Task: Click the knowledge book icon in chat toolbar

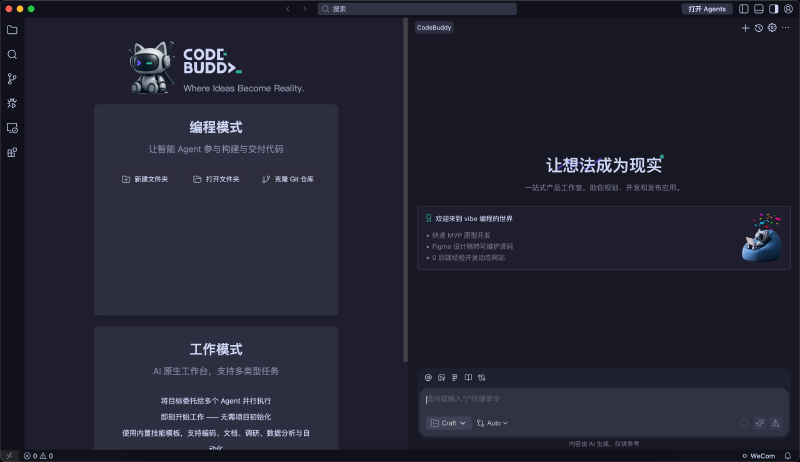Action: [x=468, y=377]
